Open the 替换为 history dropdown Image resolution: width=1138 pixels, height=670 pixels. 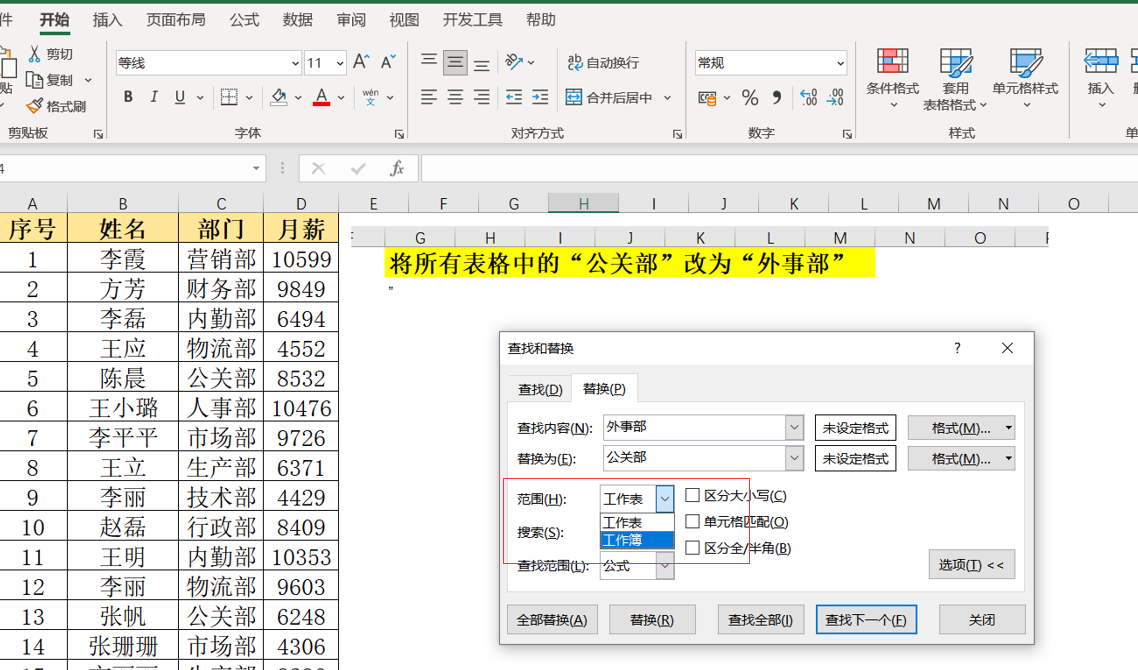(794, 458)
